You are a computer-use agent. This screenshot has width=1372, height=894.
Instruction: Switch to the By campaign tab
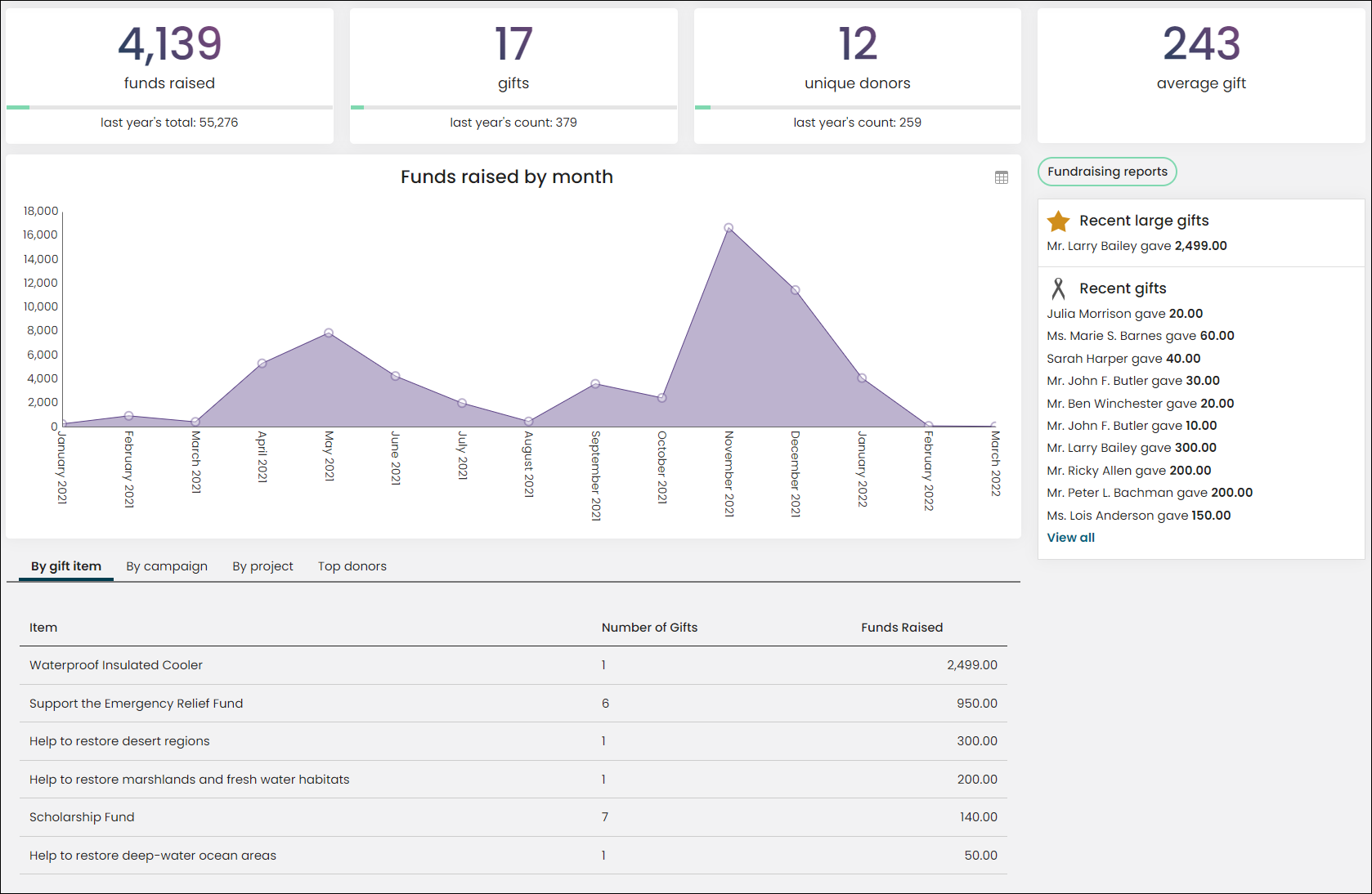coord(167,566)
